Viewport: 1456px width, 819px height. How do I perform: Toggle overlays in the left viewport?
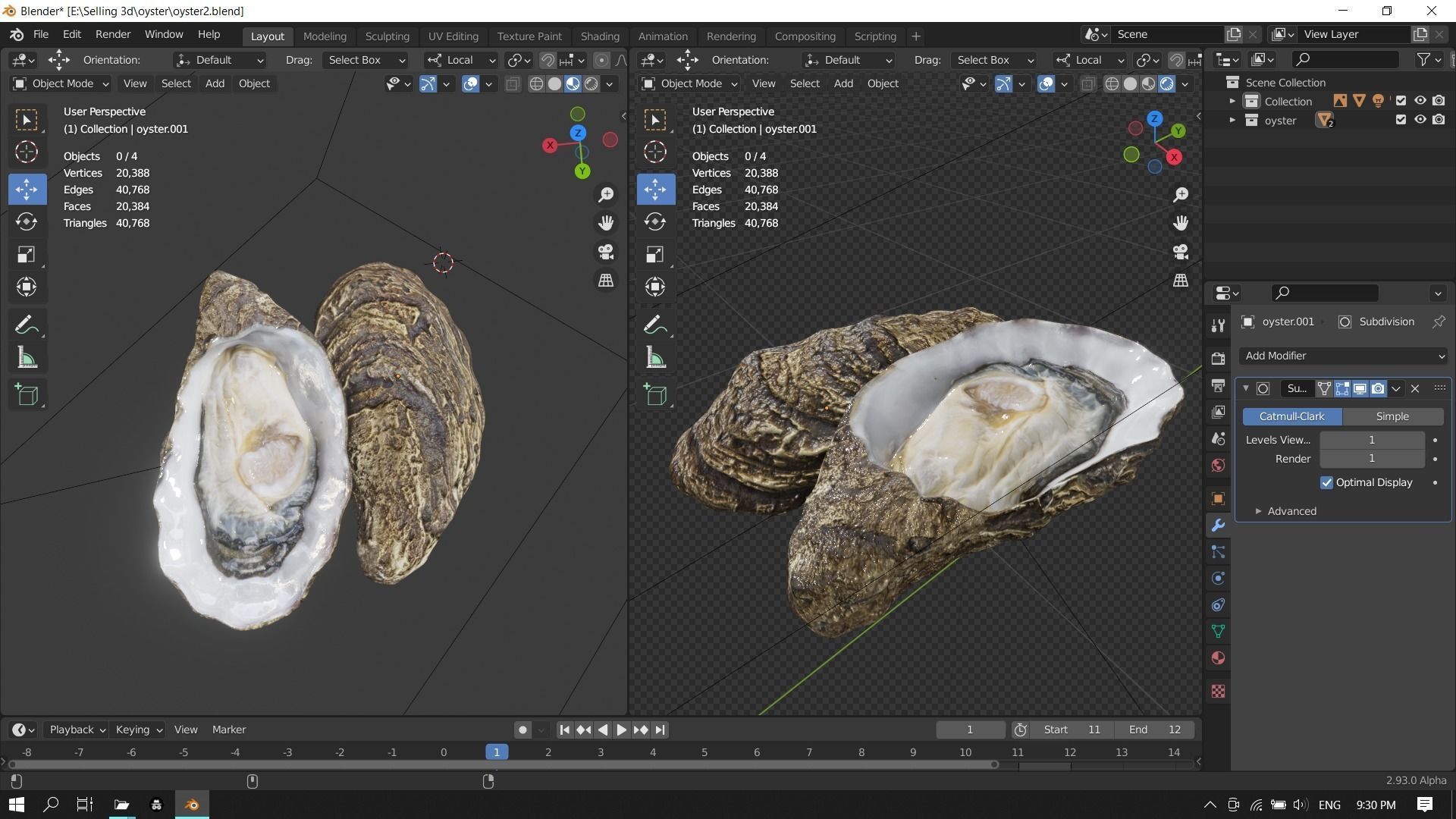[x=470, y=84]
